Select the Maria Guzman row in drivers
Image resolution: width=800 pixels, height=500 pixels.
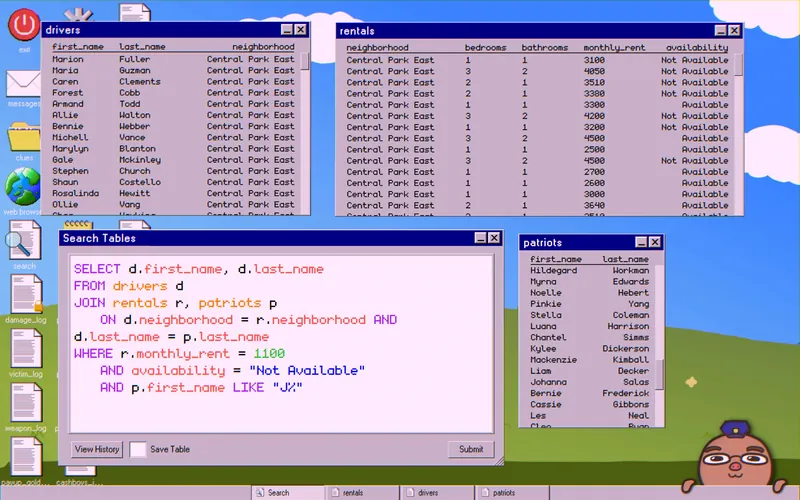pyautogui.click(x=173, y=70)
